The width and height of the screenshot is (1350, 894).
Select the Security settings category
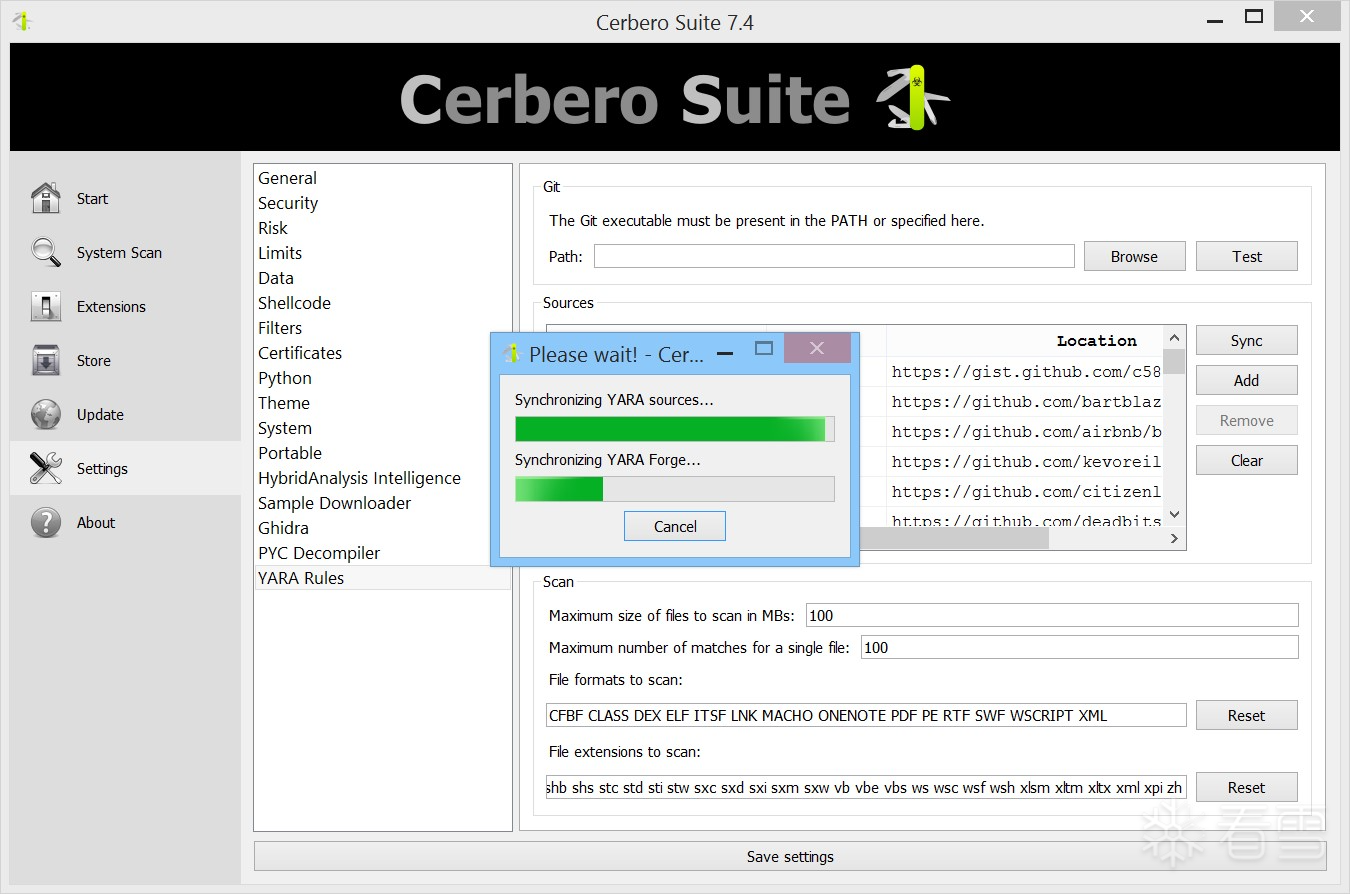pyautogui.click(x=382, y=203)
